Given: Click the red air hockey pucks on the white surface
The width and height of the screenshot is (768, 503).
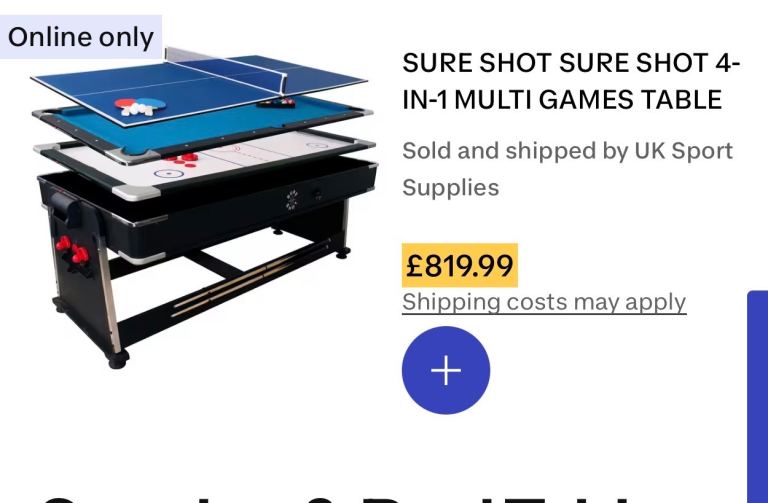Looking at the screenshot, I should pyautogui.click(x=182, y=159).
